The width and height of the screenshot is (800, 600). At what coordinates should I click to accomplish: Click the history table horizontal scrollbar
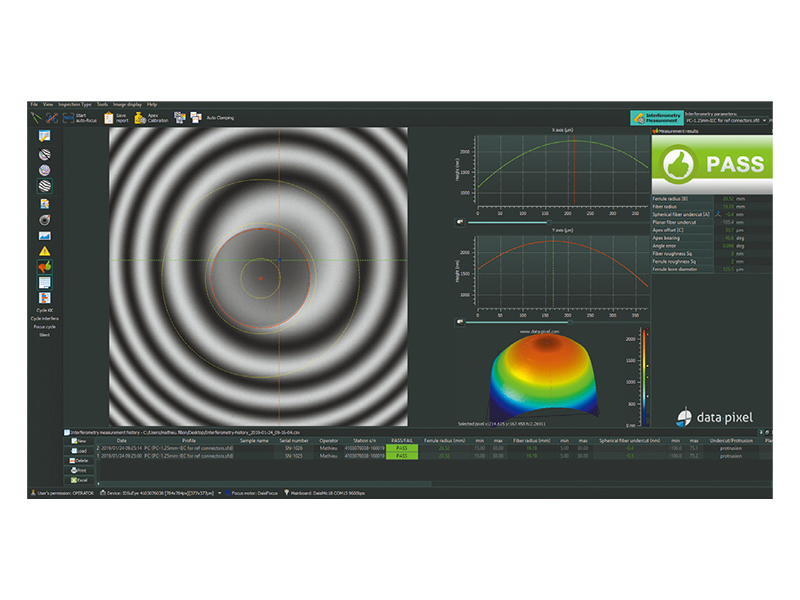pos(265,483)
